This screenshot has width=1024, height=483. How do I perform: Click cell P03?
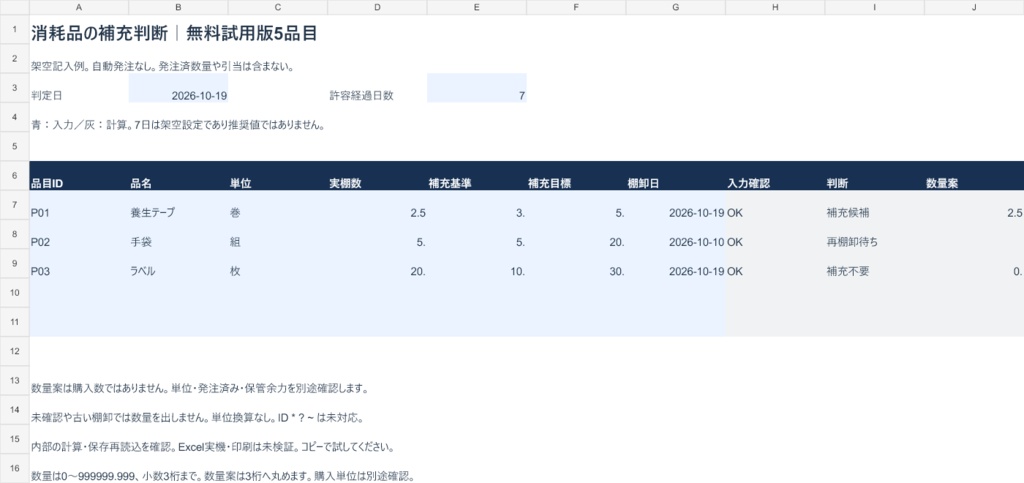pos(79,264)
